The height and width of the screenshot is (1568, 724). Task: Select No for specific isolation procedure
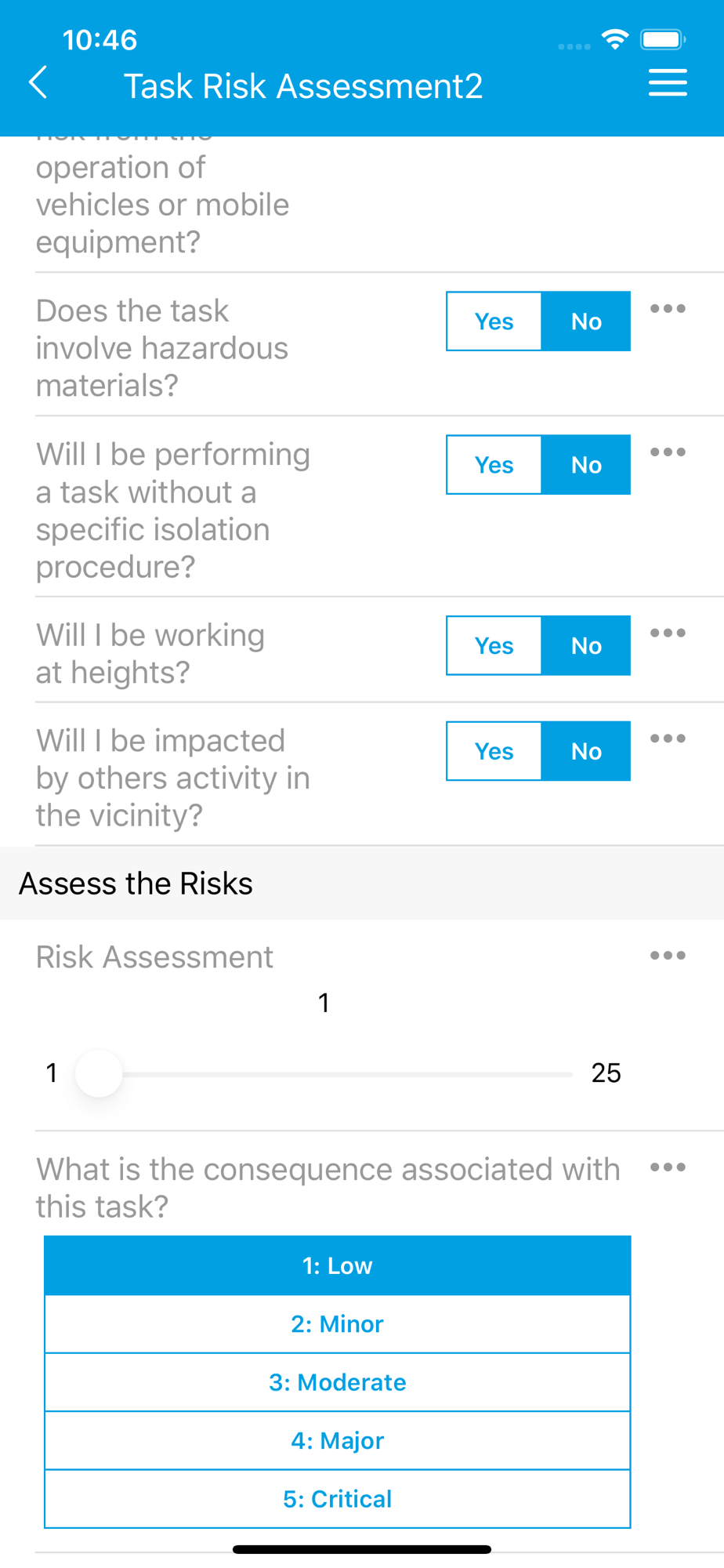click(586, 465)
